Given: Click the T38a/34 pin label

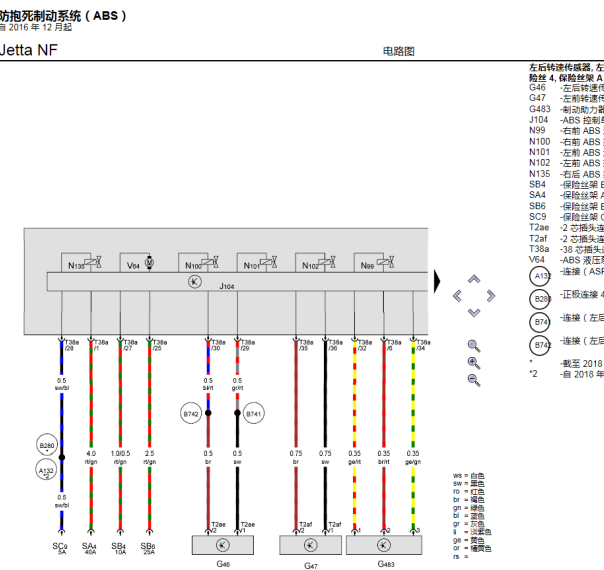Looking at the screenshot, I should [x=423, y=345].
